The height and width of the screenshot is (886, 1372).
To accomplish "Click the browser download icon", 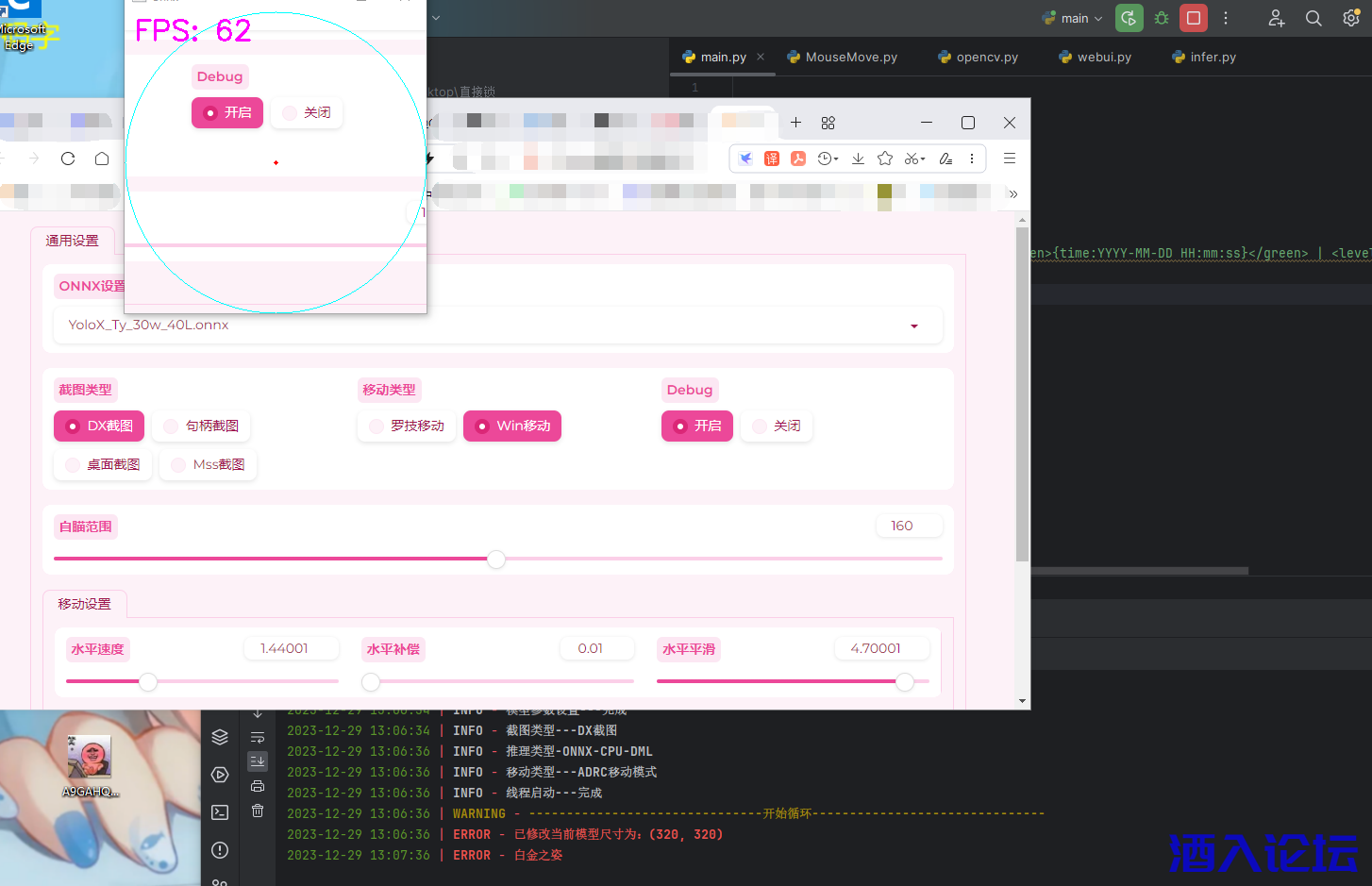I will 858,159.
